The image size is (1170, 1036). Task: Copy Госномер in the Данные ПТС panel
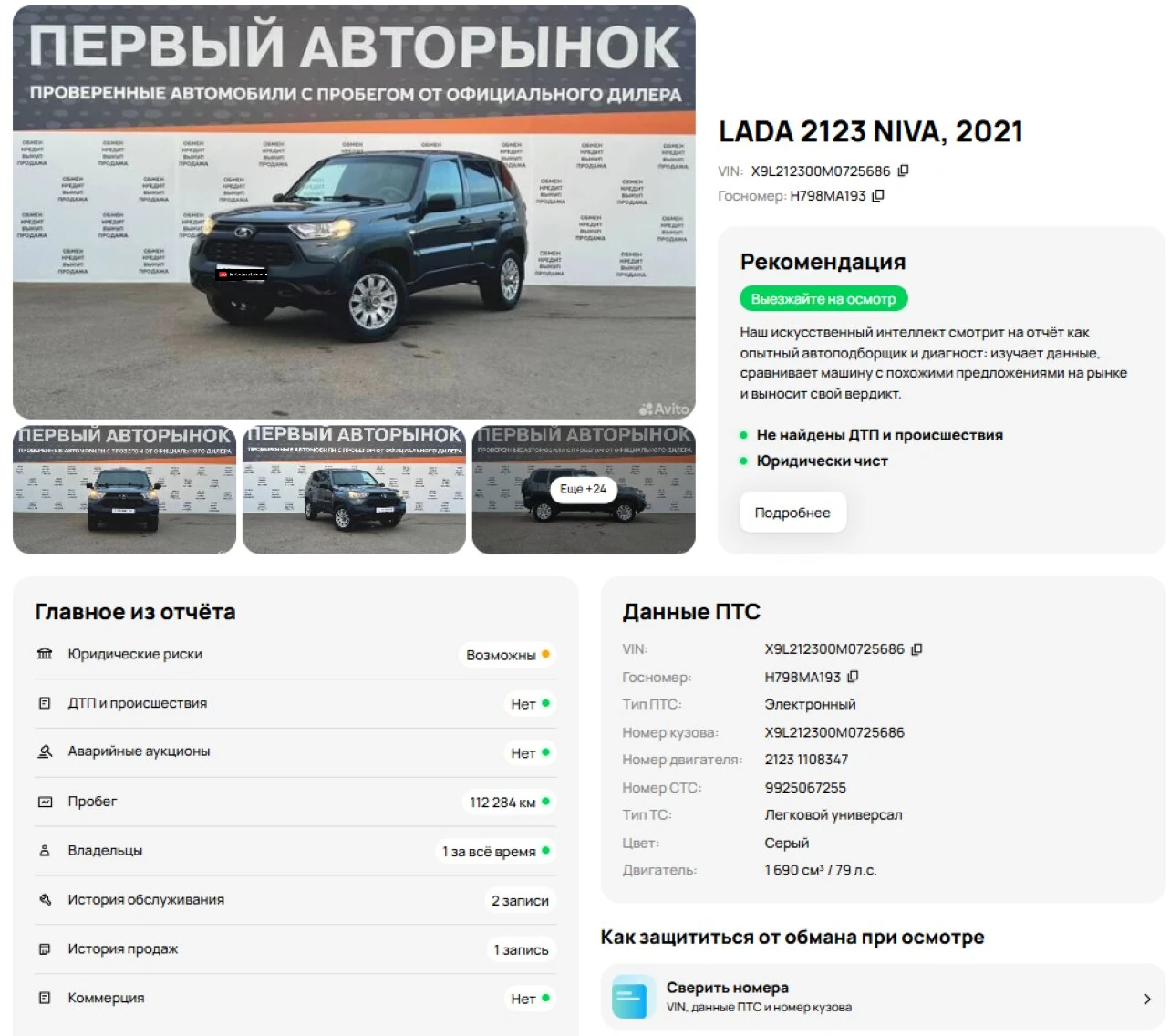853,677
